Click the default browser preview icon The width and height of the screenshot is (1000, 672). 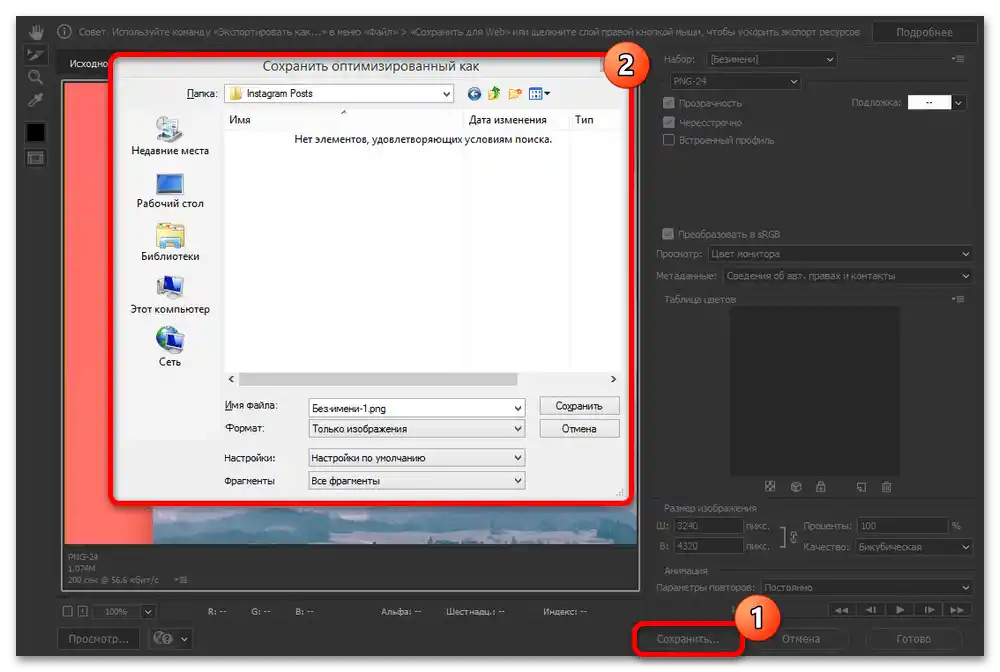pos(163,638)
